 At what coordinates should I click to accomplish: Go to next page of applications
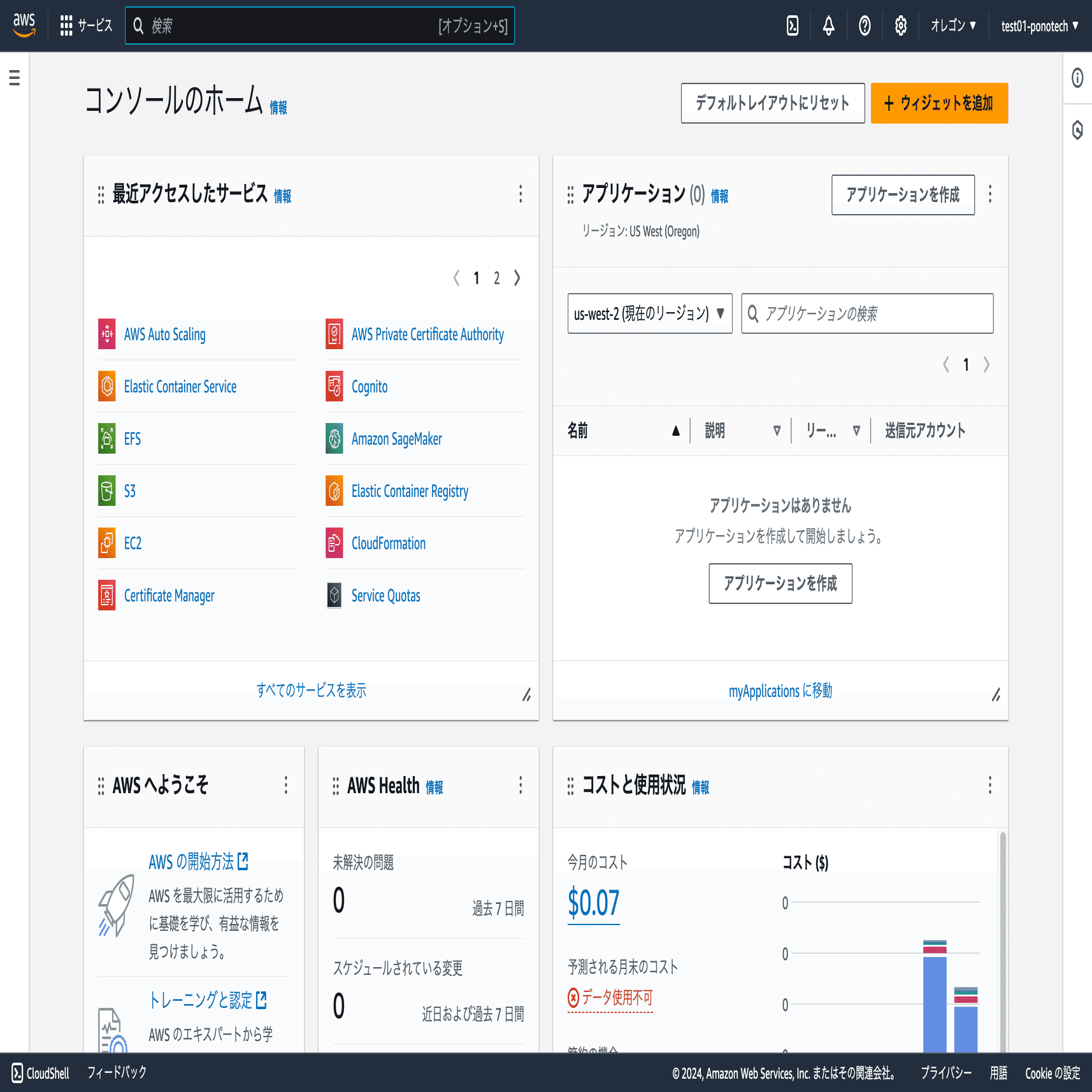986,364
